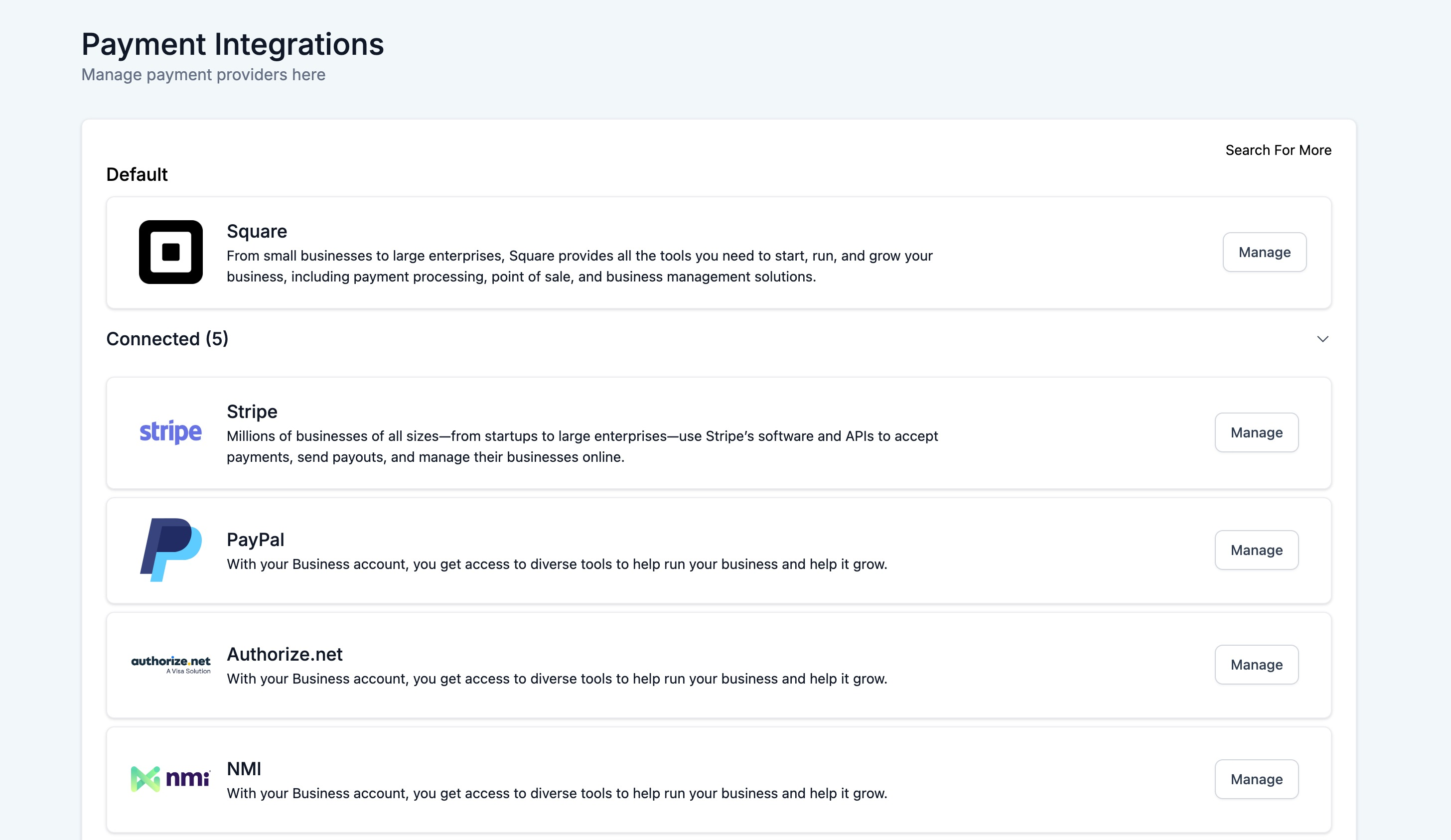Click the Stripe logo icon
The width and height of the screenshot is (1451, 840).
170,432
